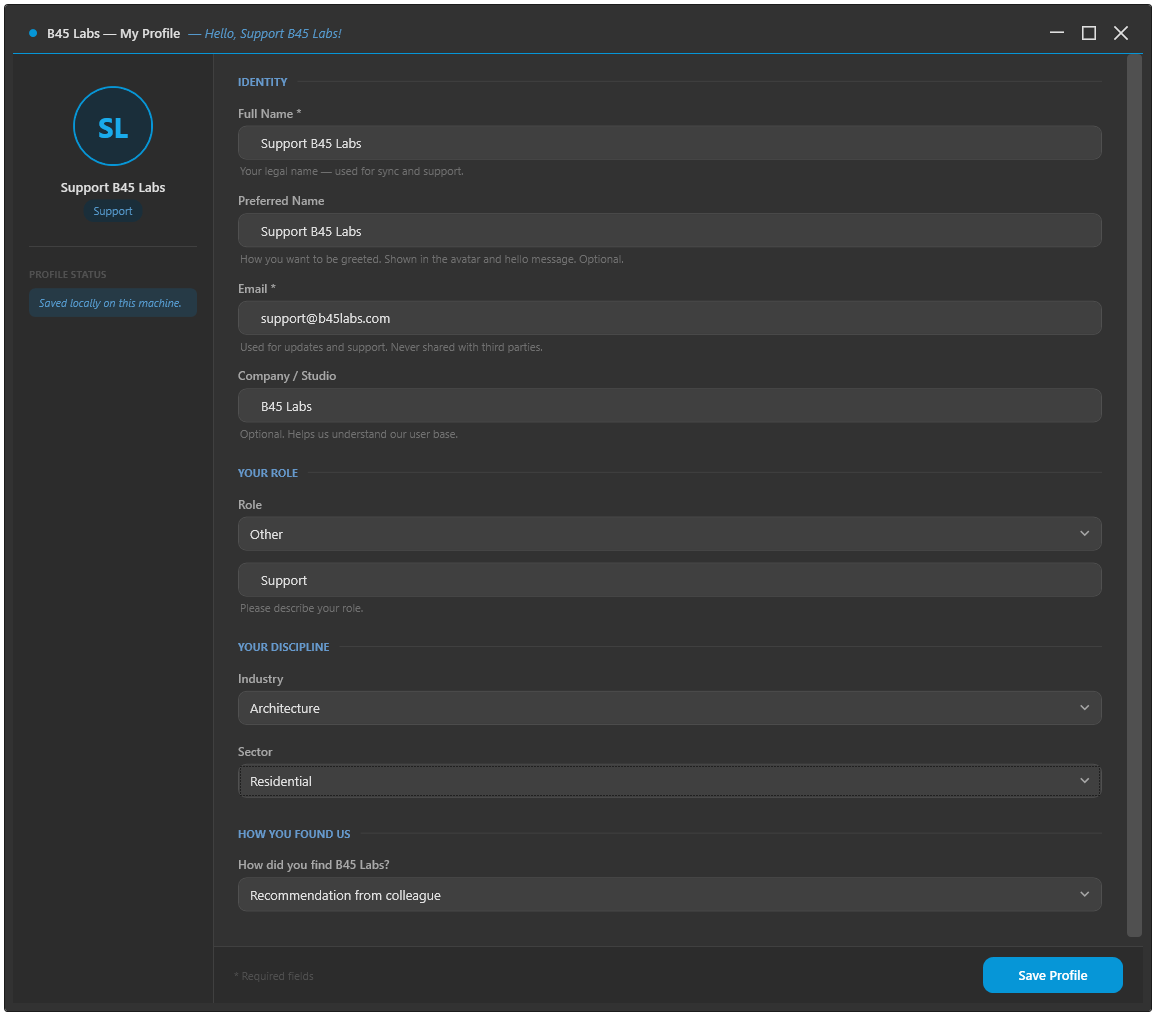Viewport: 1158px width, 1018px height.
Task: Click the Save Profile button
Action: pos(1052,976)
